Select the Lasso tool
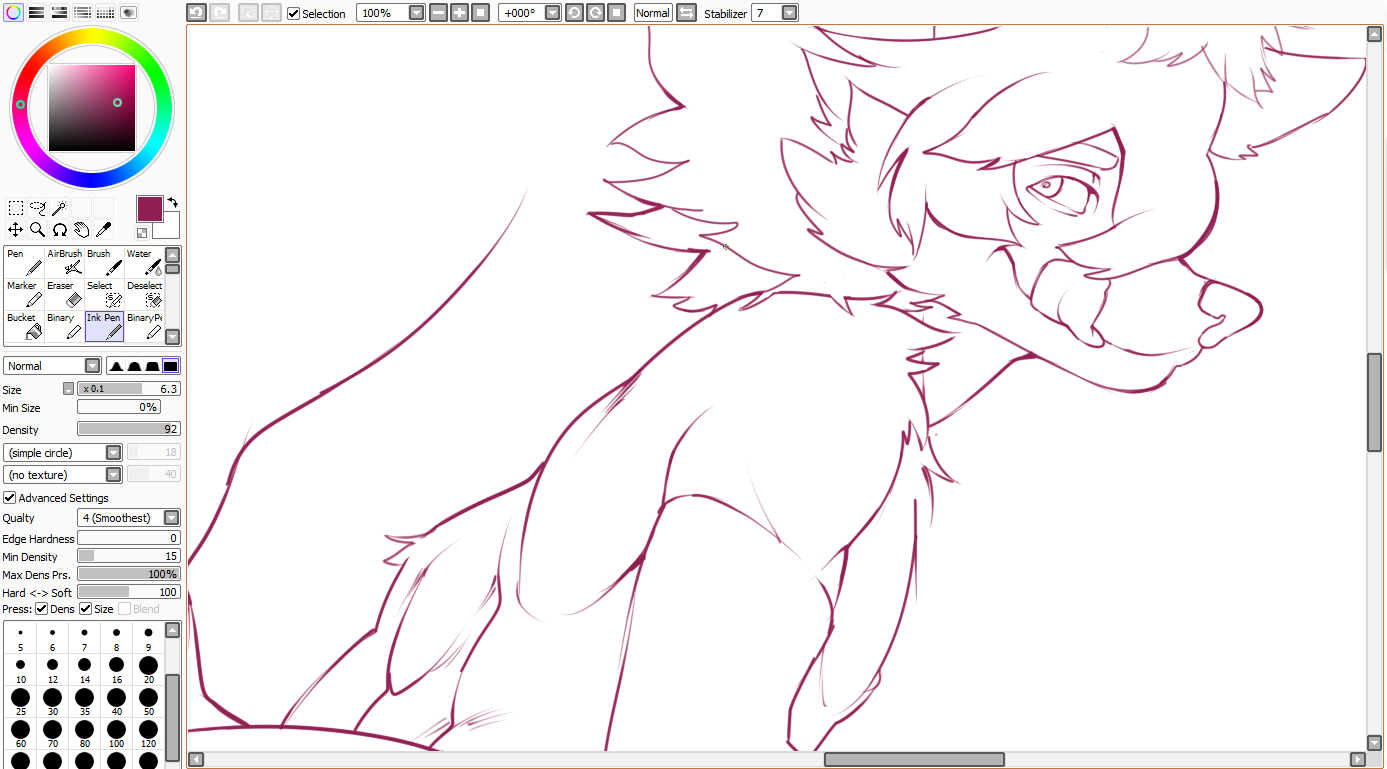 tap(38, 208)
